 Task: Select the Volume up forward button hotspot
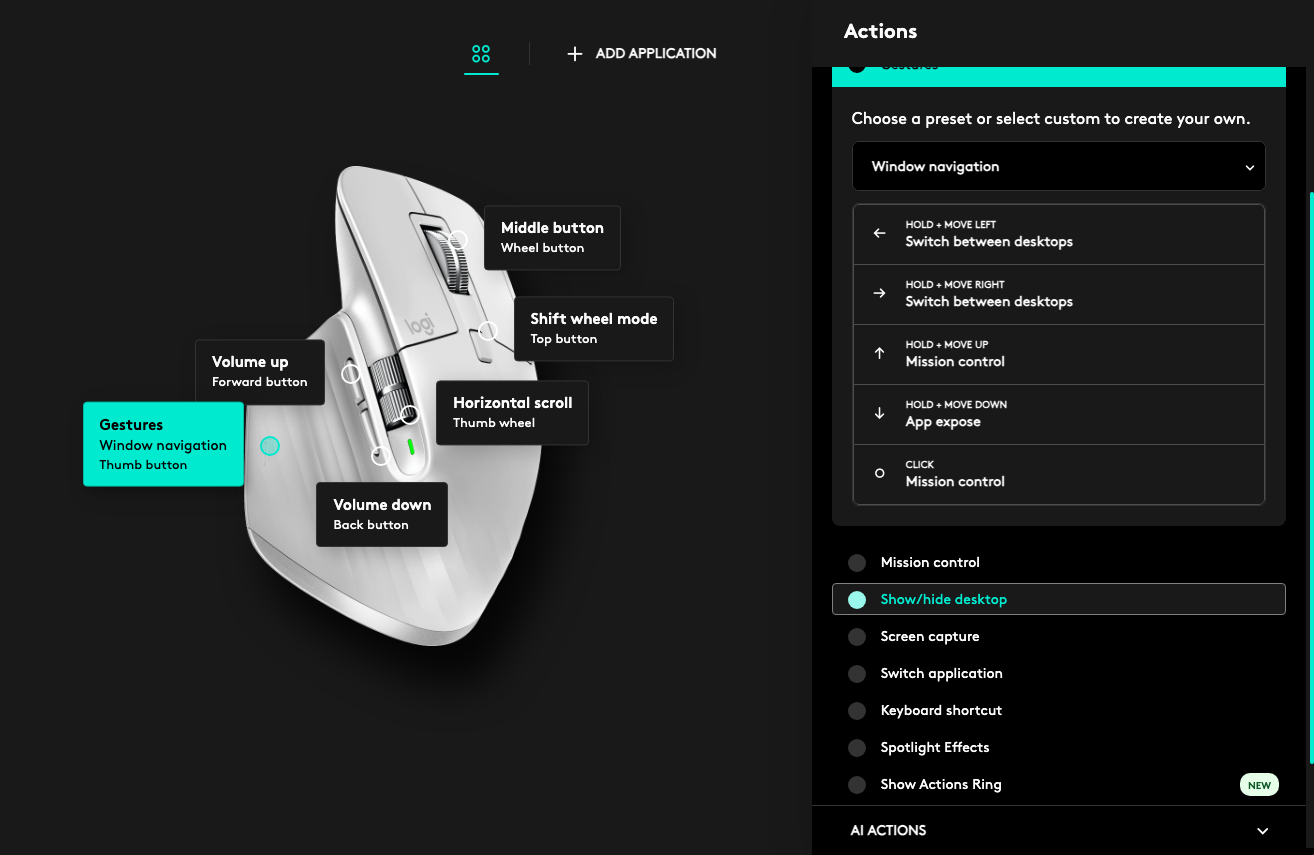351,374
